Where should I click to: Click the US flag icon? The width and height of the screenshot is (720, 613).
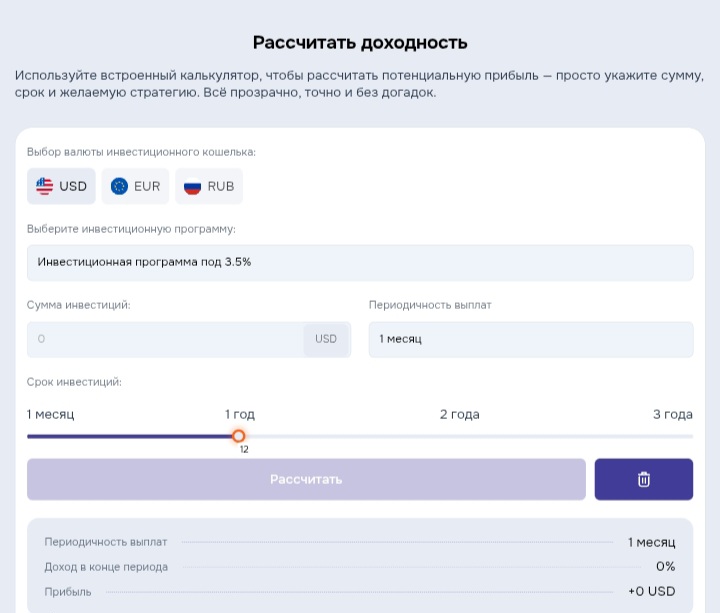pyautogui.click(x=45, y=186)
